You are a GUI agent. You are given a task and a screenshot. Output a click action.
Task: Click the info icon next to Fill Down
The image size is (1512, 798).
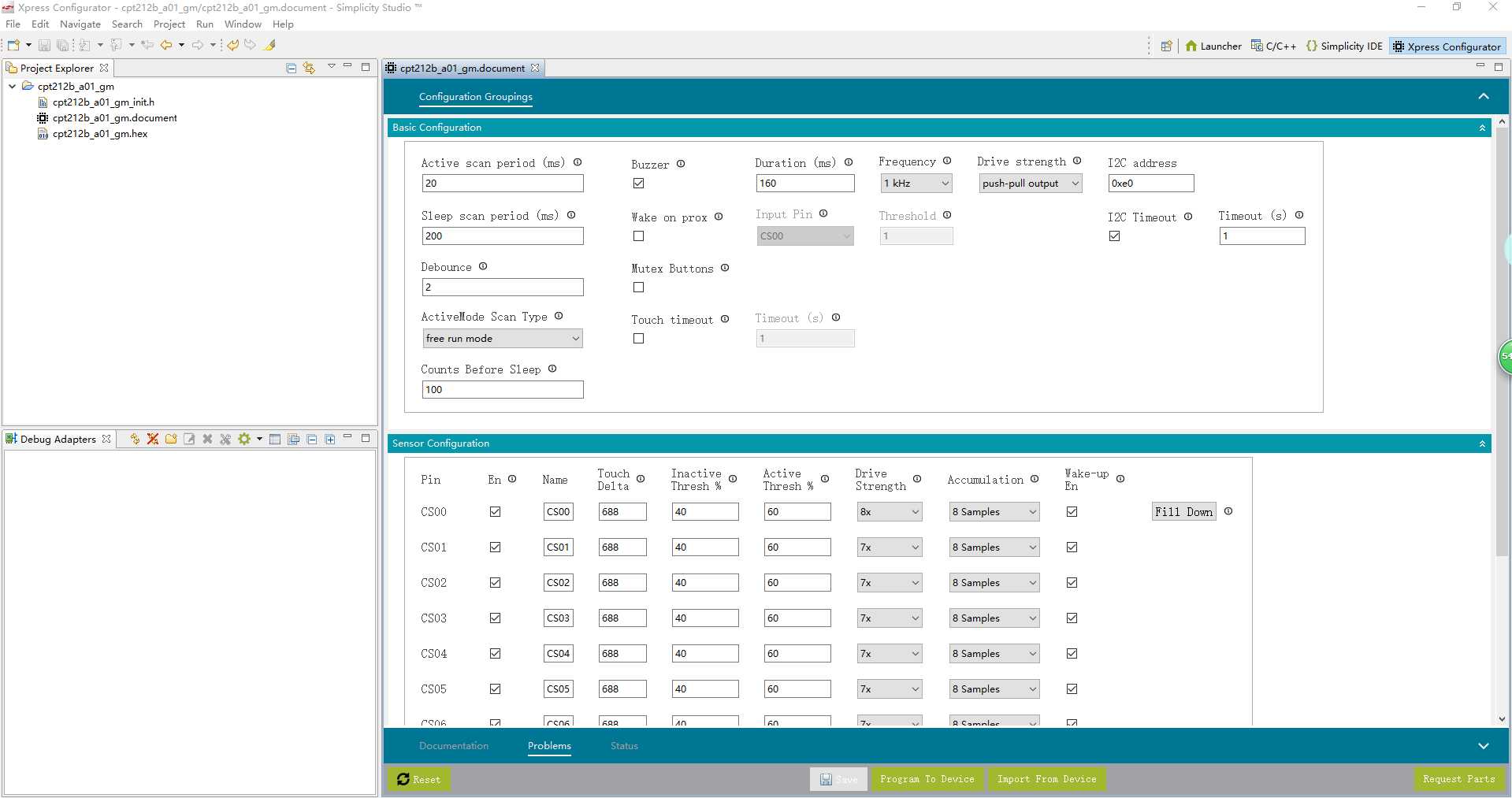point(1228,511)
